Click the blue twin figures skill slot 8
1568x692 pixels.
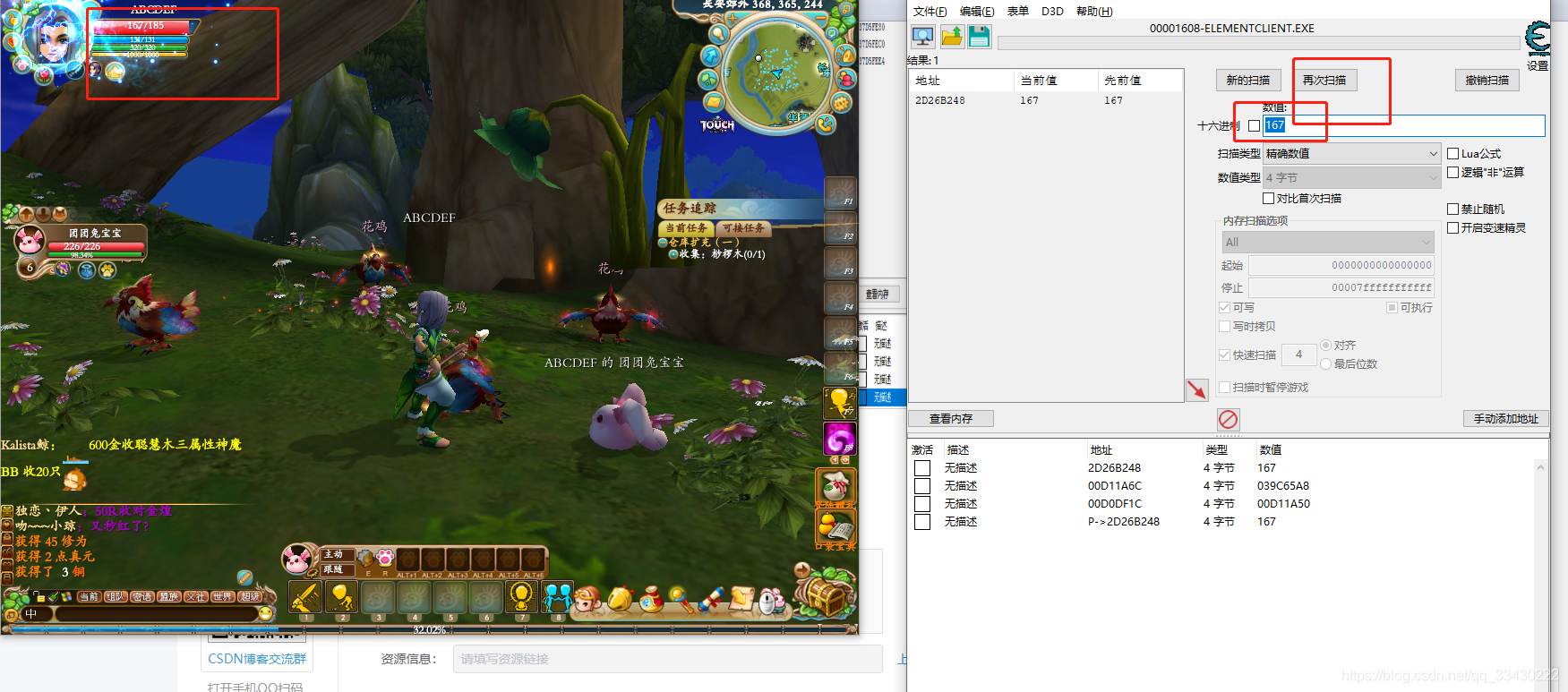[x=558, y=597]
